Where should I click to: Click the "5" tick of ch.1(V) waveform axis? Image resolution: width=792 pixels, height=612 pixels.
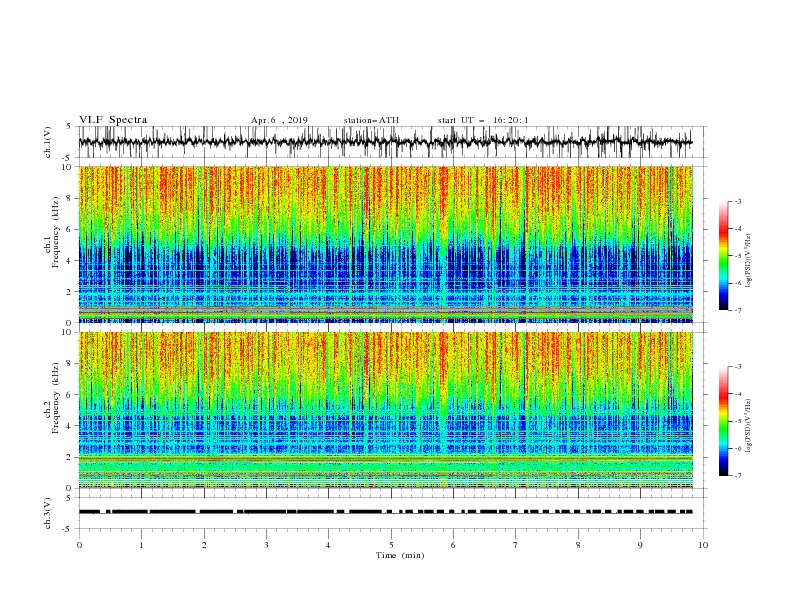(69, 126)
